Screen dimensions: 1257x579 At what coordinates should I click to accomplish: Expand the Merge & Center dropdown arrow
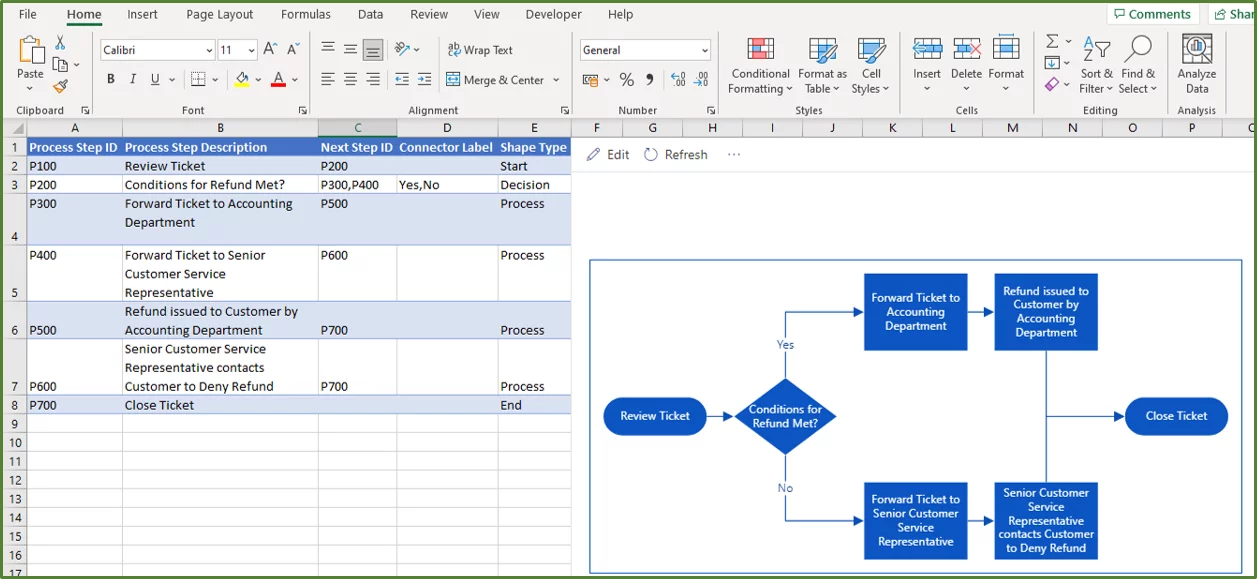556,80
